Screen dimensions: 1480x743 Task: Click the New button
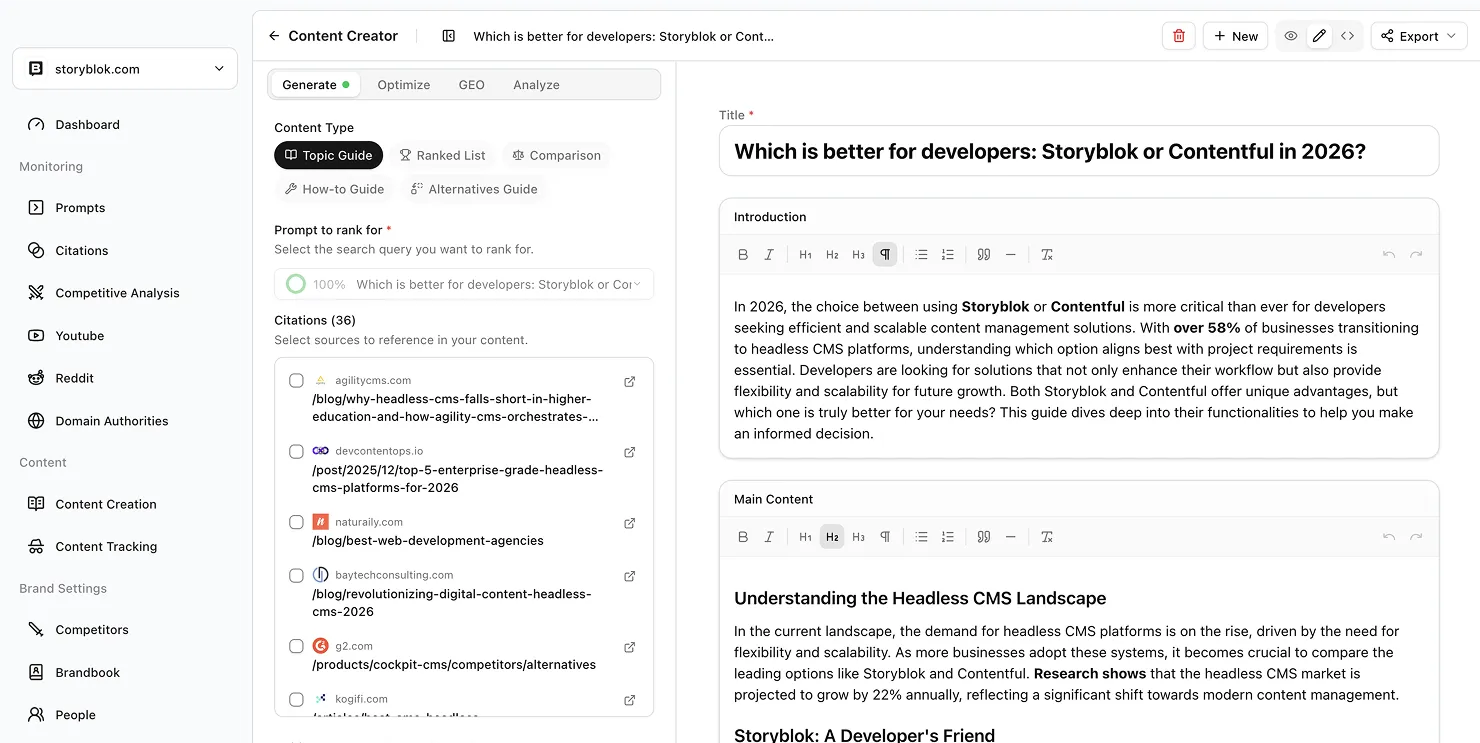click(x=1235, y=36)
